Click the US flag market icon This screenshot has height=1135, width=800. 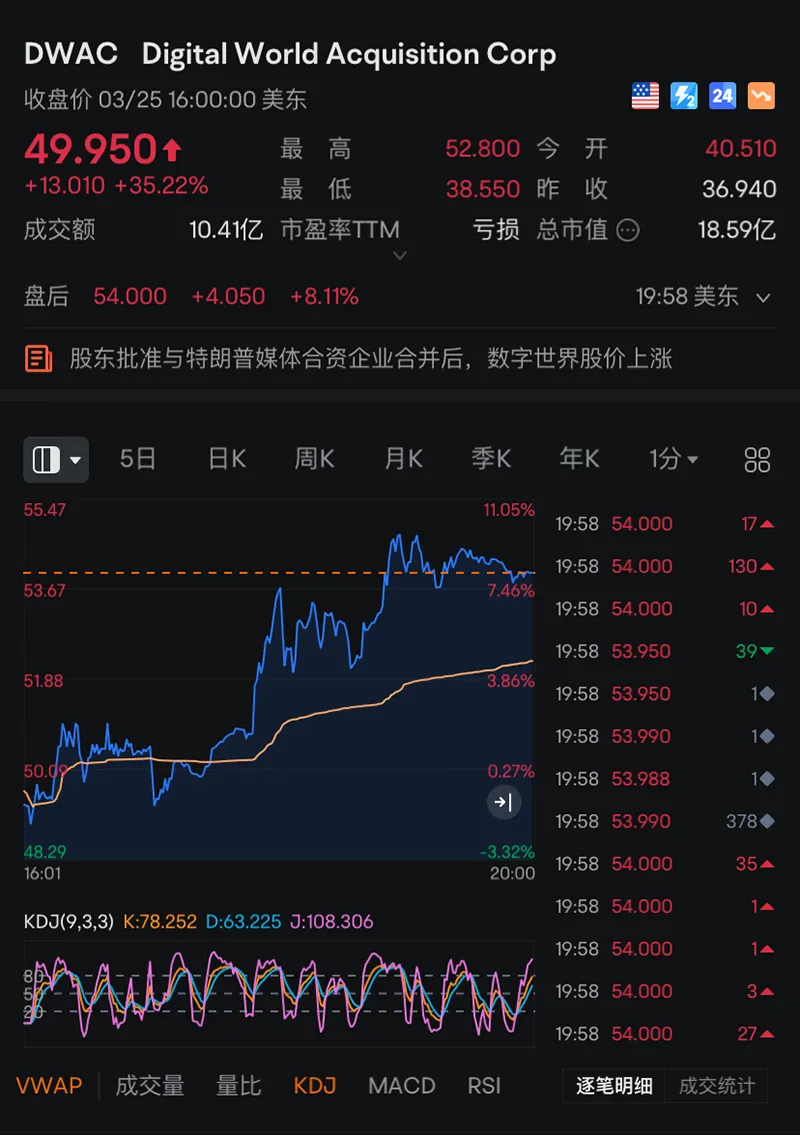coord(645,96)
